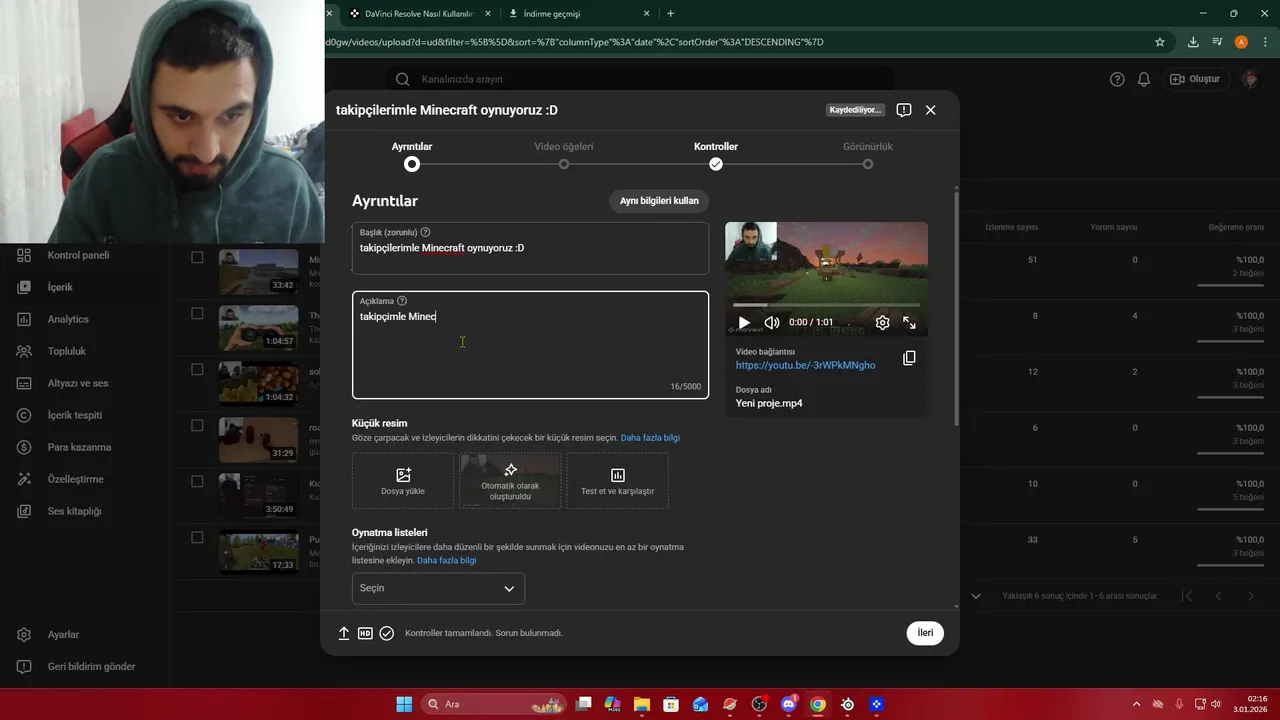Open YouTube Studio help icon
Image resolution: width=1280 pixels, height=720 pixels.
click(x=1117, y=79)
